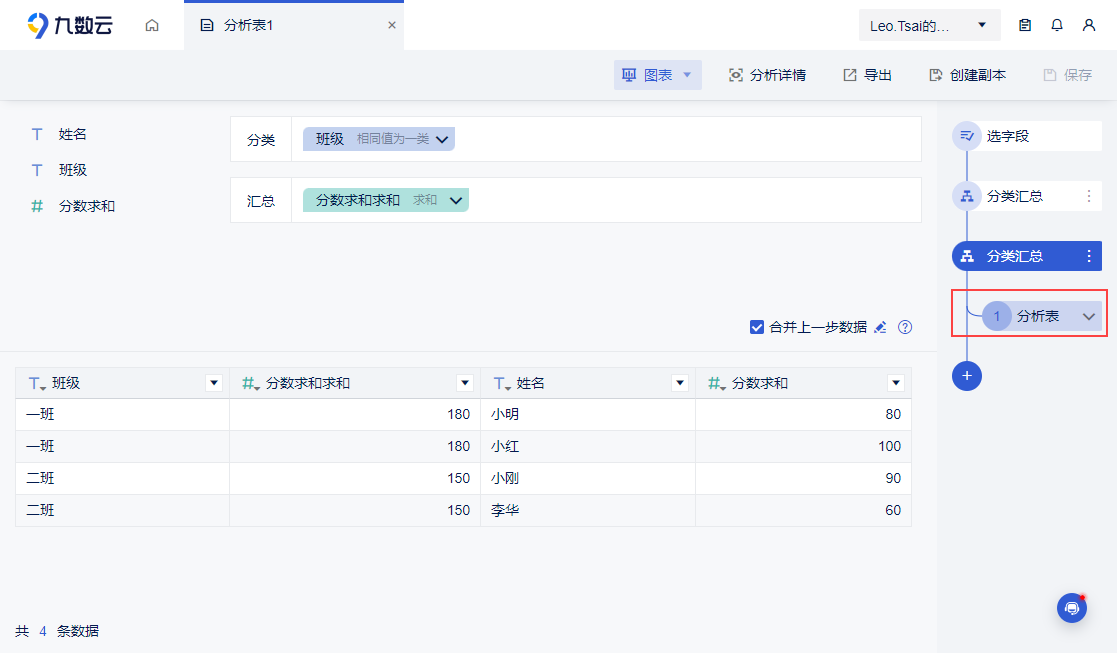Switch to the 分析表1 tab
This screenshot has height=653, width=1117.
[293, 25]
